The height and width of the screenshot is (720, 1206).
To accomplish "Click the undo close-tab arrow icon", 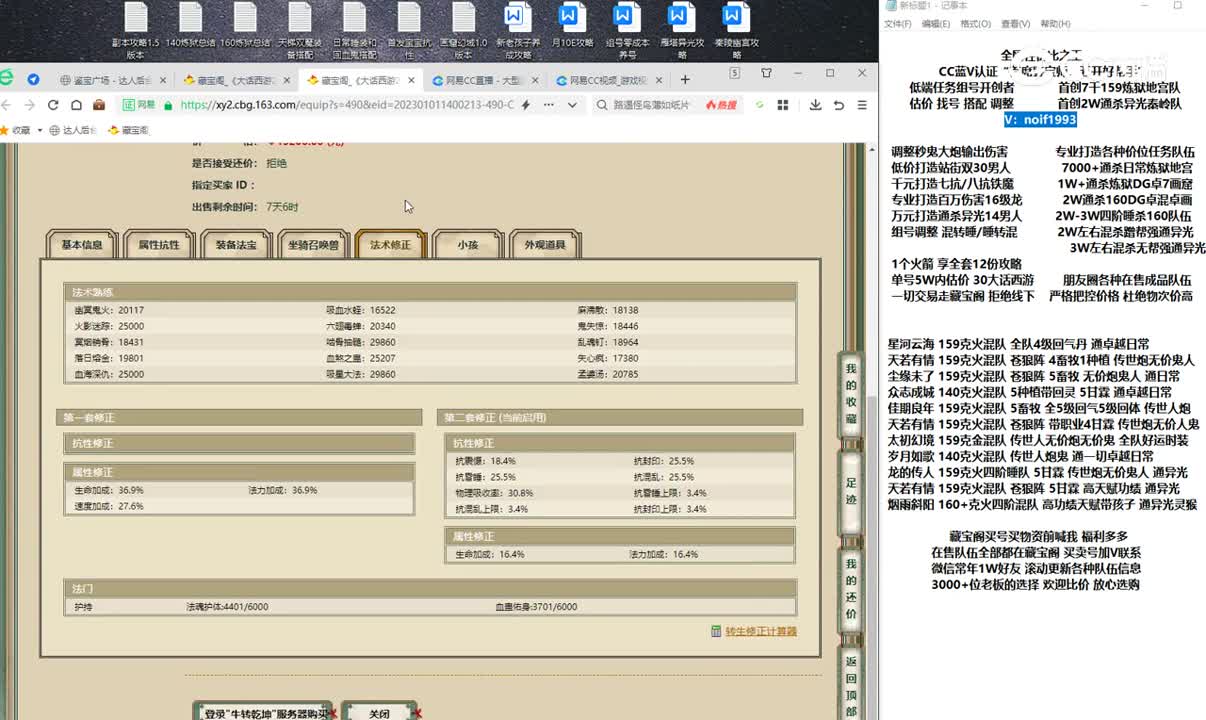I will tap(838, 105).
